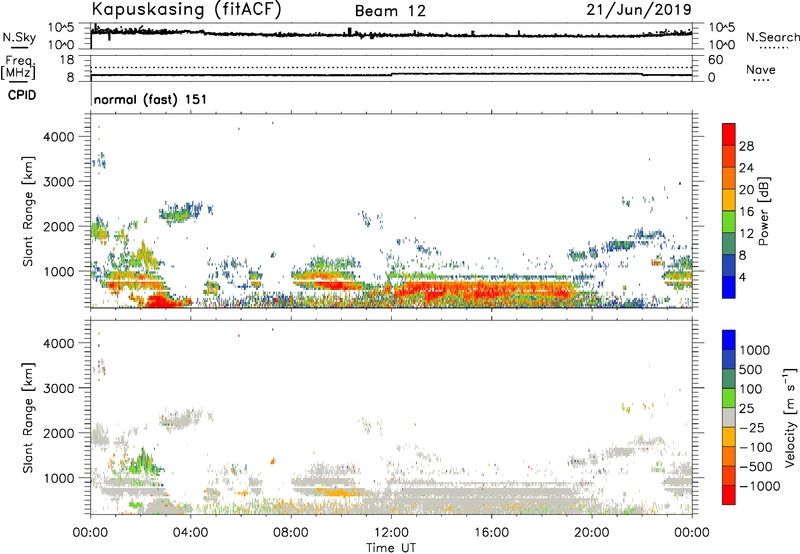Click the '16:00' time tick label
Screen dimensions: 800x554
491,533
